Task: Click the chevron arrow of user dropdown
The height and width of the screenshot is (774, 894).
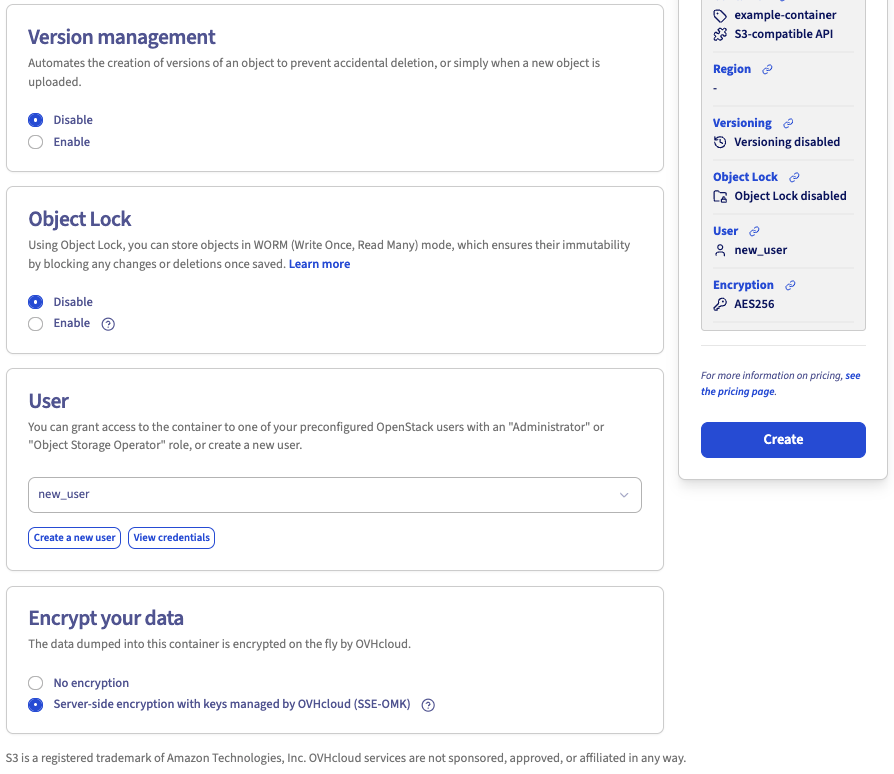Action: coord(624,495)
